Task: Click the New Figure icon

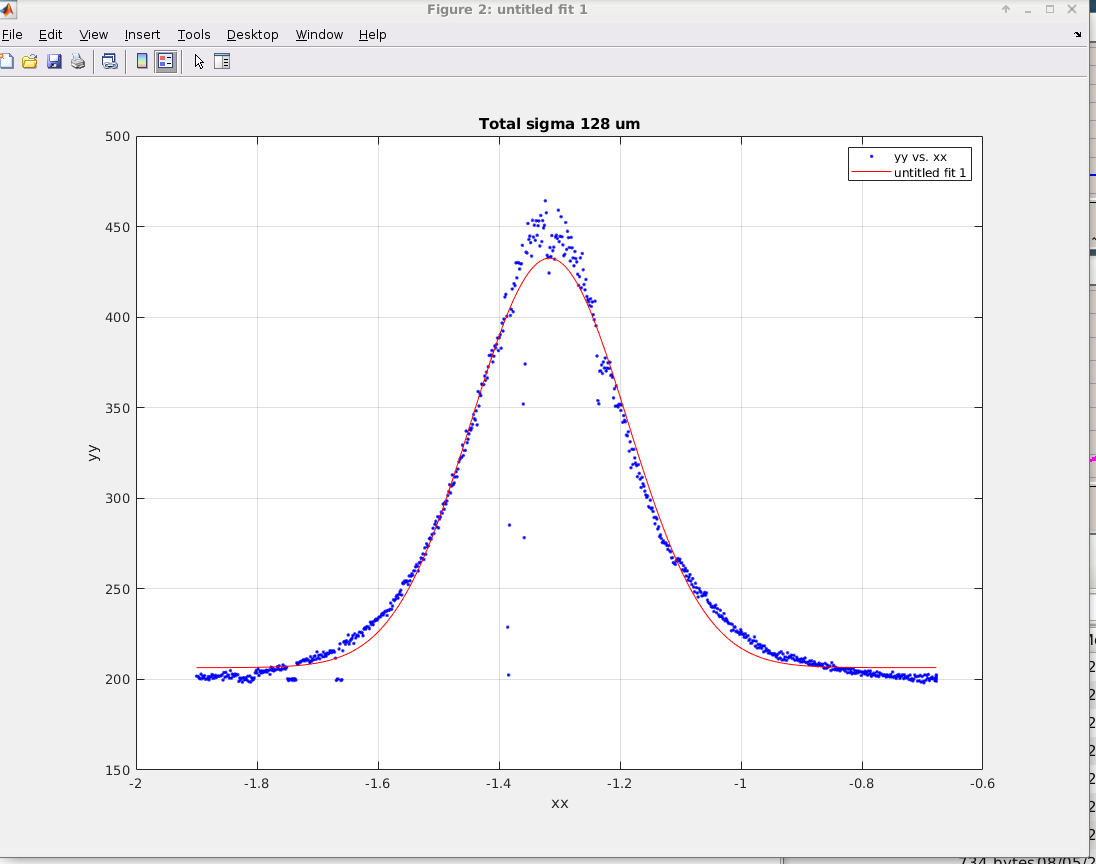Action: tap(6, 62)
